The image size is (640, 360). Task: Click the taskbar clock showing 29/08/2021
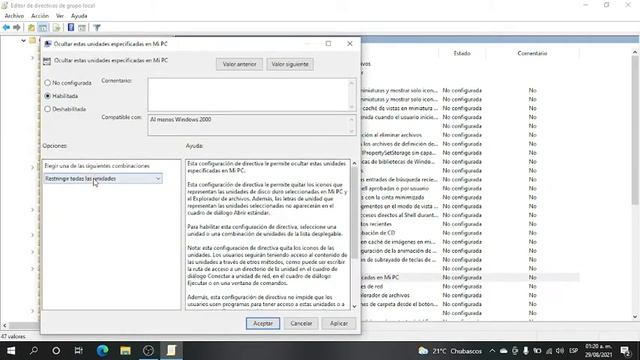(598, 351)
